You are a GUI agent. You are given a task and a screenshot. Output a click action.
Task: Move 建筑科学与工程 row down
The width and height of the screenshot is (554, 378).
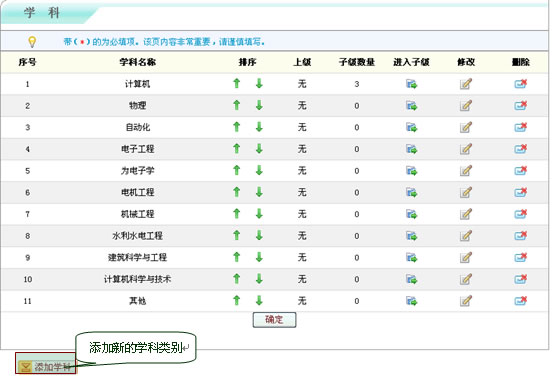(259, 257)
